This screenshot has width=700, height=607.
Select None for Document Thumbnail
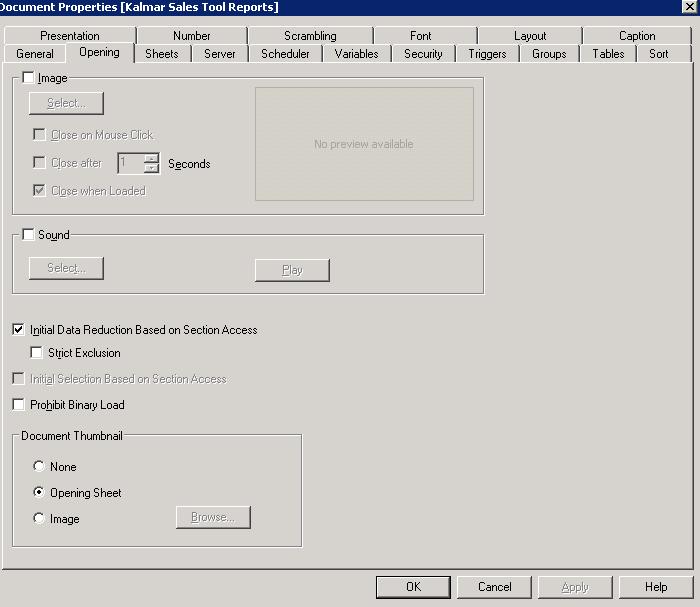39,466
